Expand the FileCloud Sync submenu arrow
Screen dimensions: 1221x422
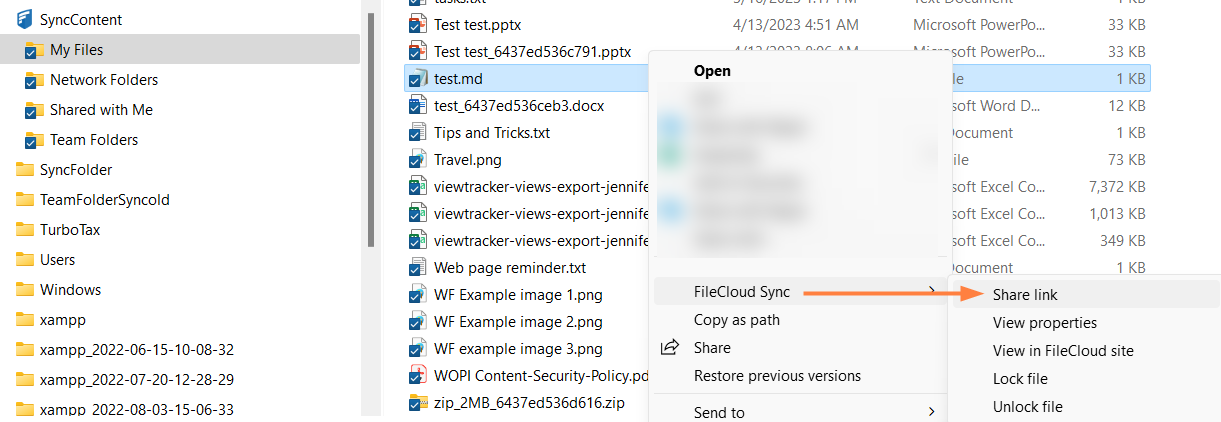click(932, 292)
